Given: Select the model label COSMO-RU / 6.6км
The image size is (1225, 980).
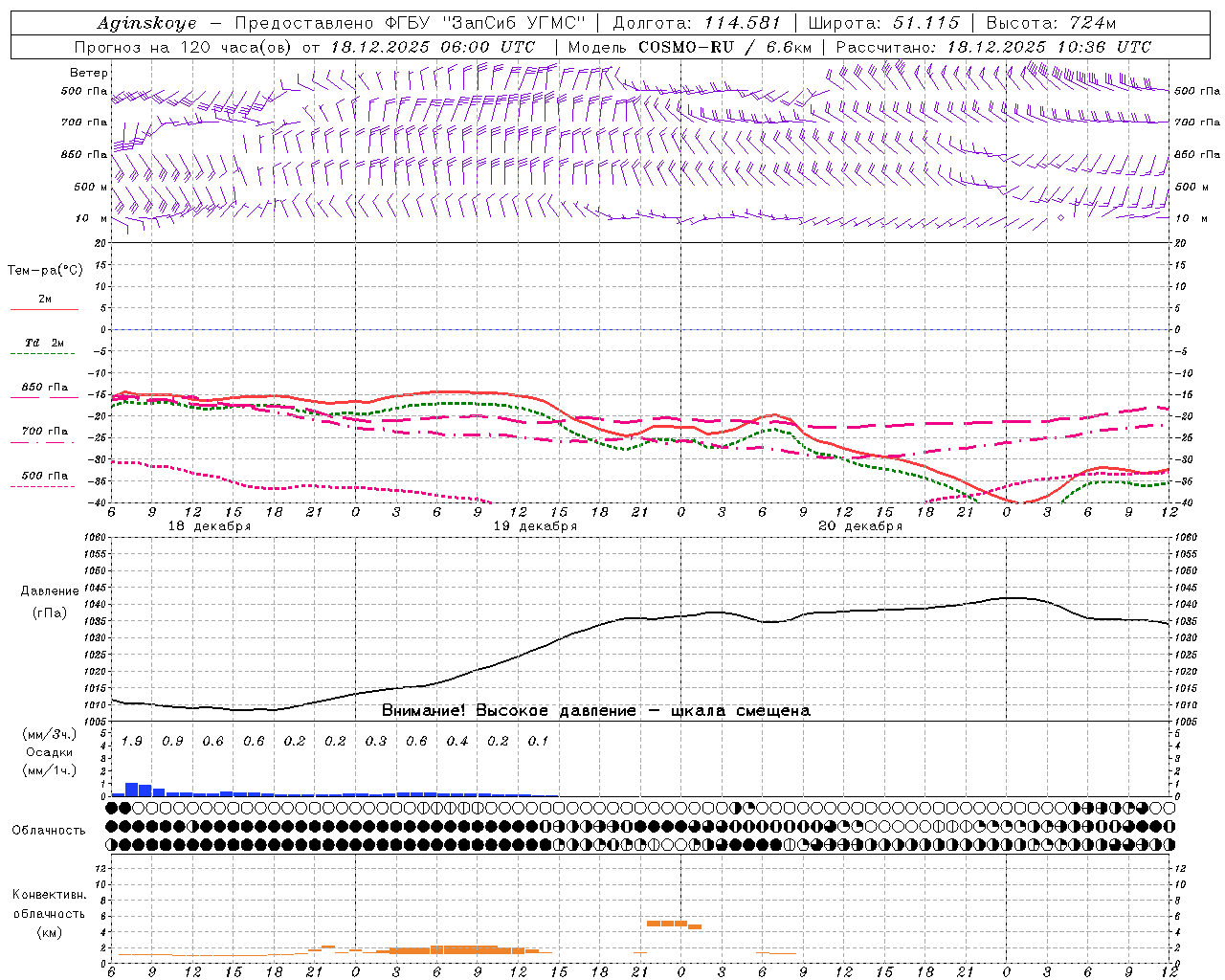Looking at the screenshot, I should tap(724, 47).
